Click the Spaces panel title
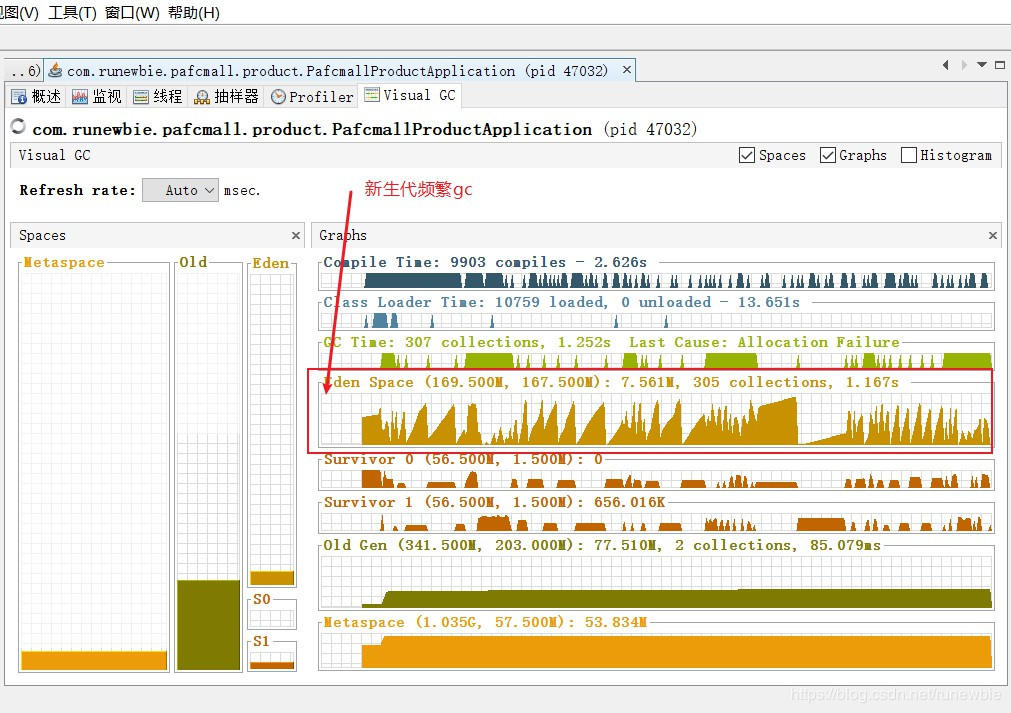This screenshot has width=1011, height=713. coord(42,236)
